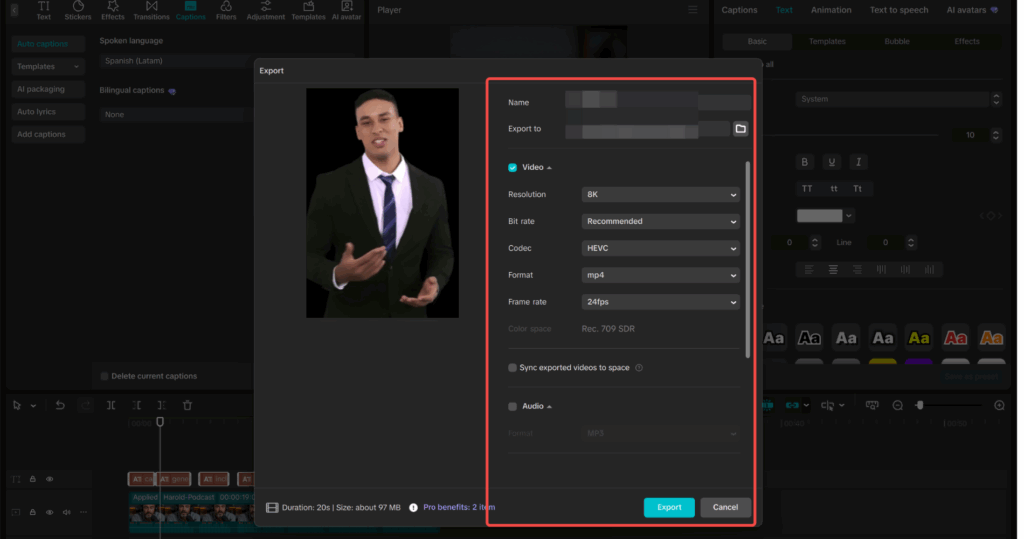Toggle italic I text formatting
The image size is (1024, 539).
point(858,162)
